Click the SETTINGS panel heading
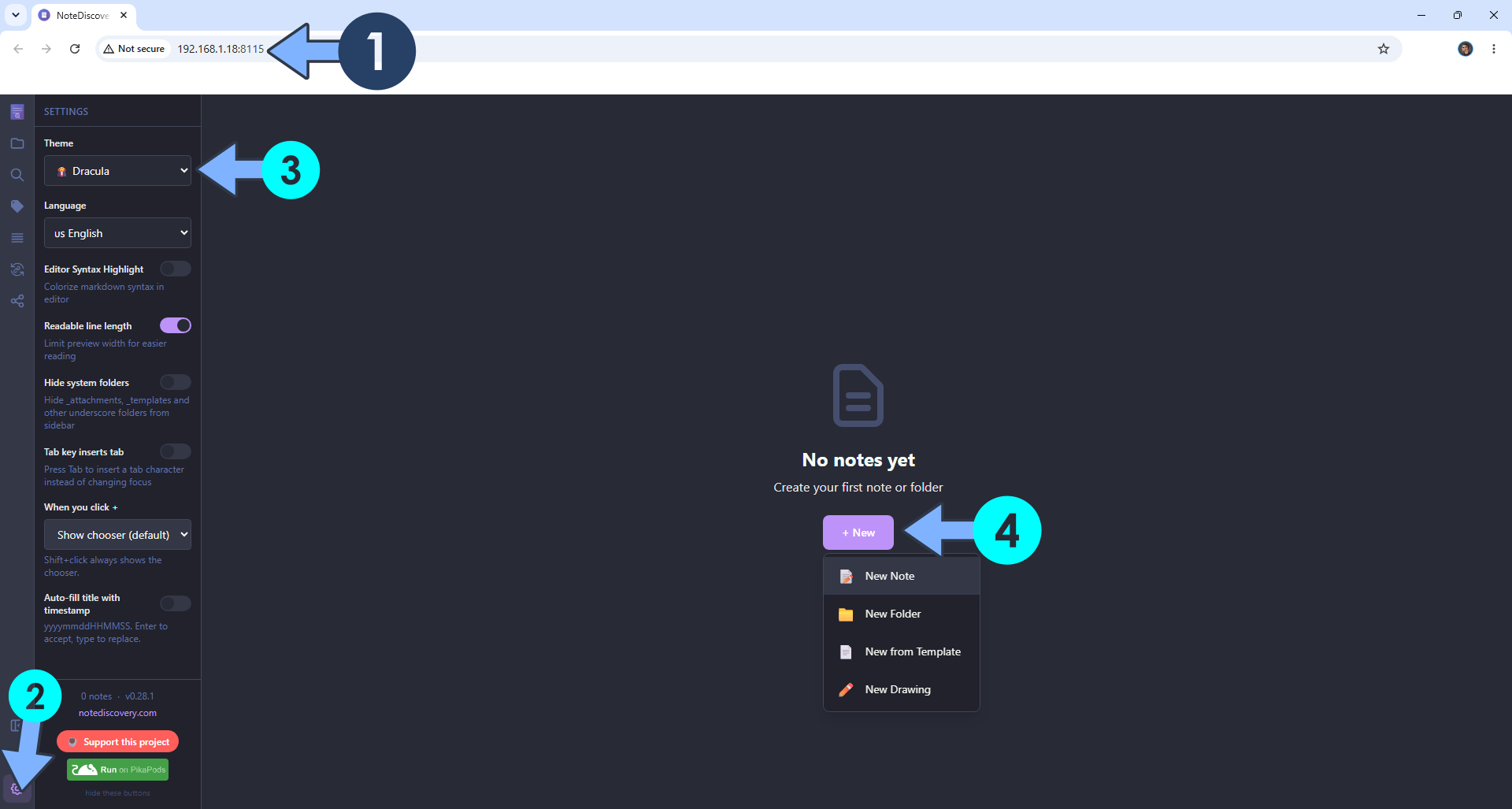 tap(66, 112)
